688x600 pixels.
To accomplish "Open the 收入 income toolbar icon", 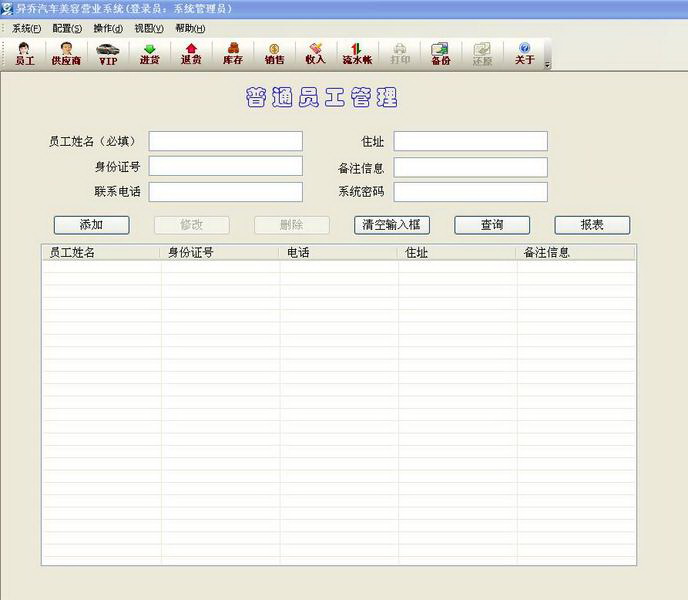I will tap(316, 54).
